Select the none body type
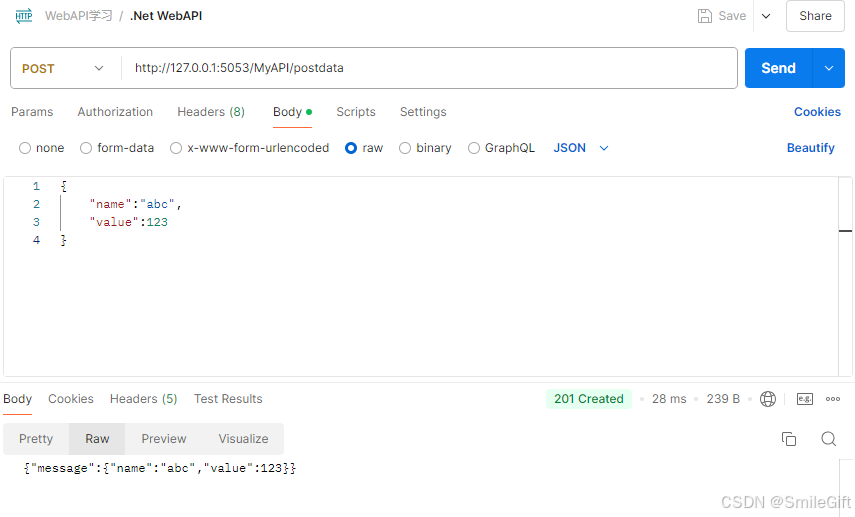 pyautogui.click(x=25, y=148)
